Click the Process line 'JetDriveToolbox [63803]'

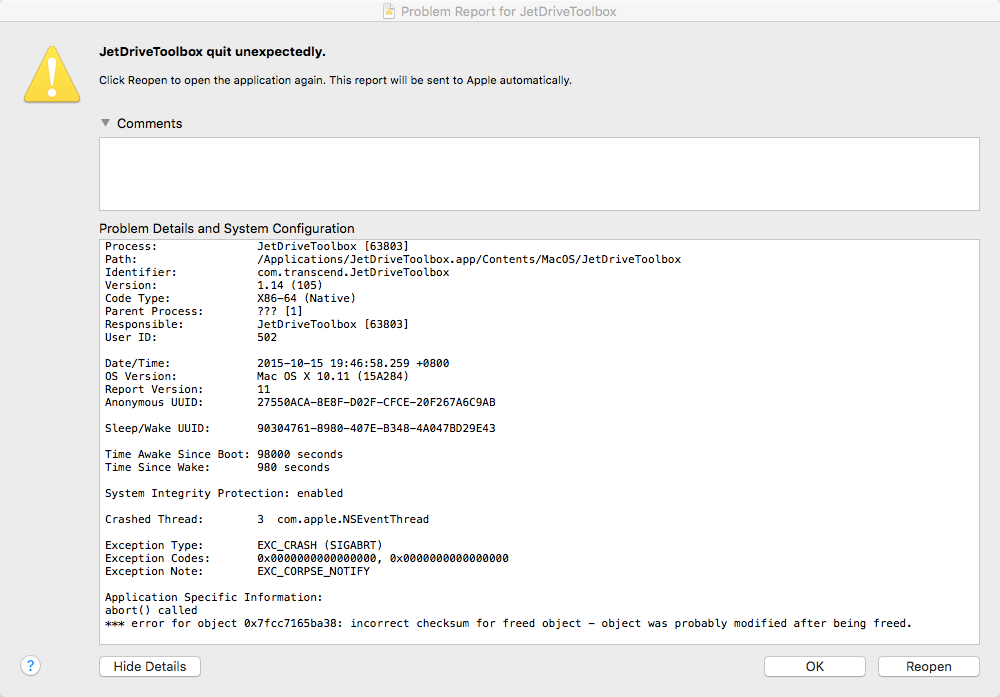click(333, 246)
